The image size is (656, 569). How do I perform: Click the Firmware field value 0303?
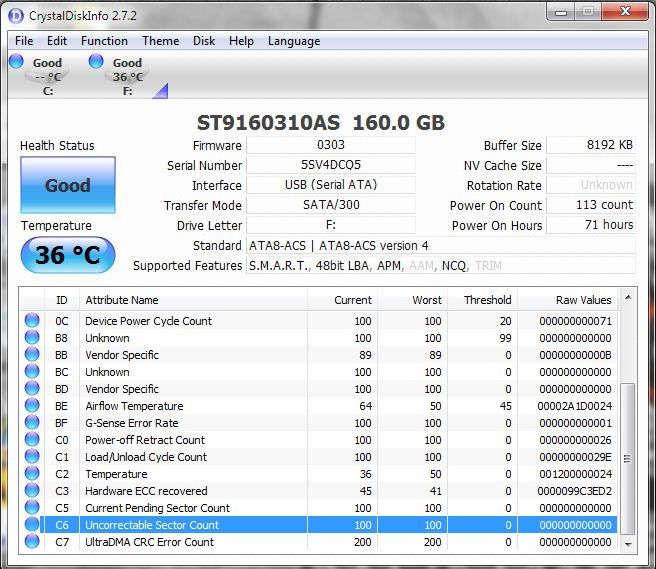[x=331, y=145]
